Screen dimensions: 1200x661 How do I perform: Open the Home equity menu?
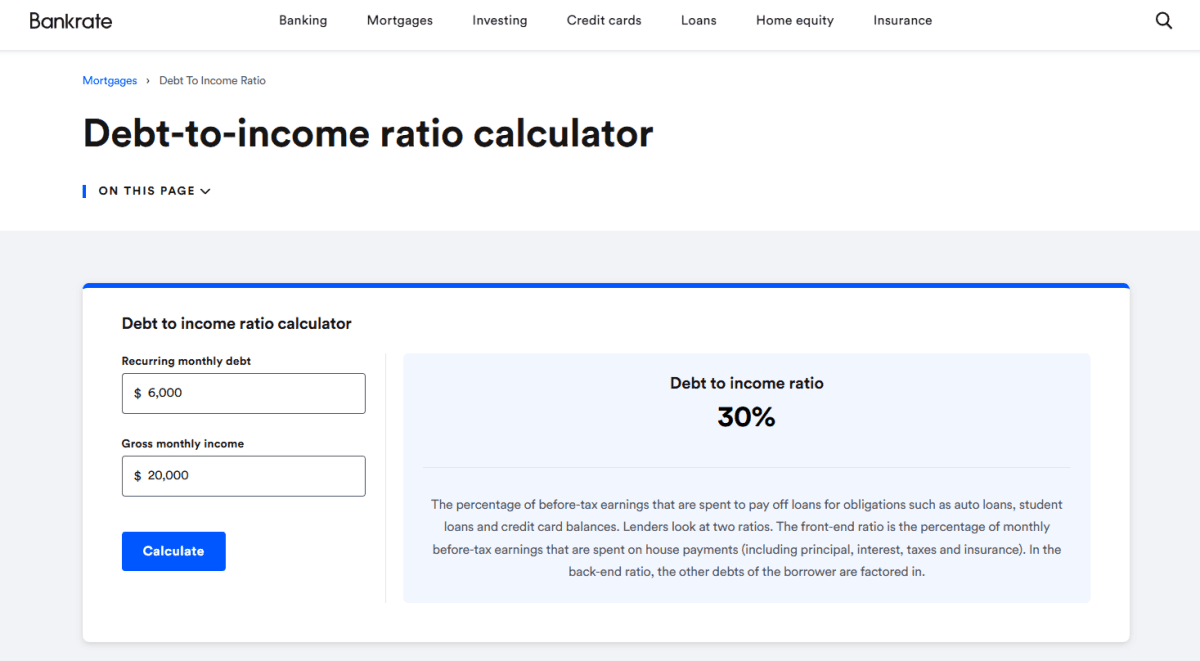(x=795, y=21)
